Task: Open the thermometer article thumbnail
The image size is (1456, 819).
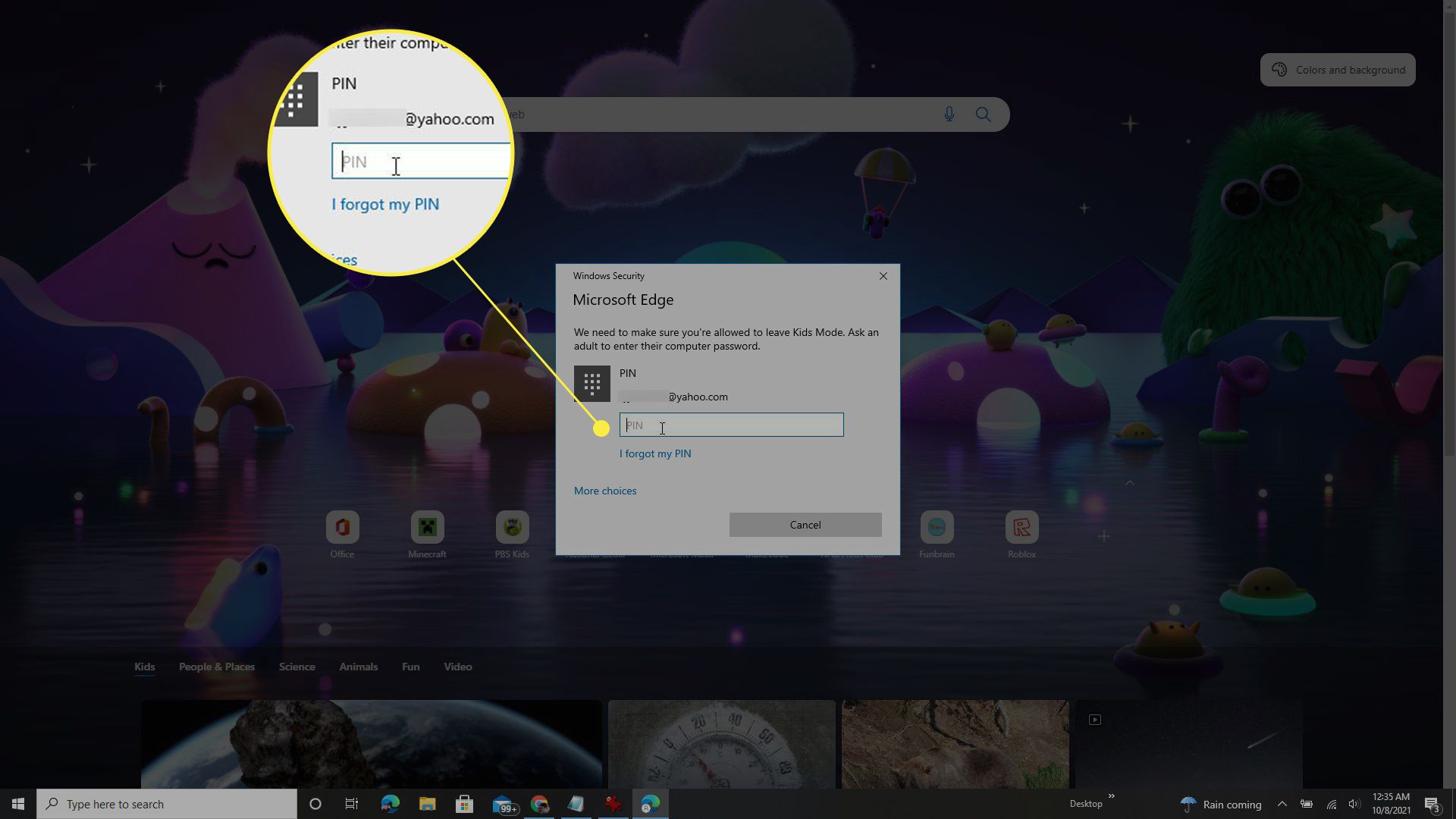Action: [721, 744]
